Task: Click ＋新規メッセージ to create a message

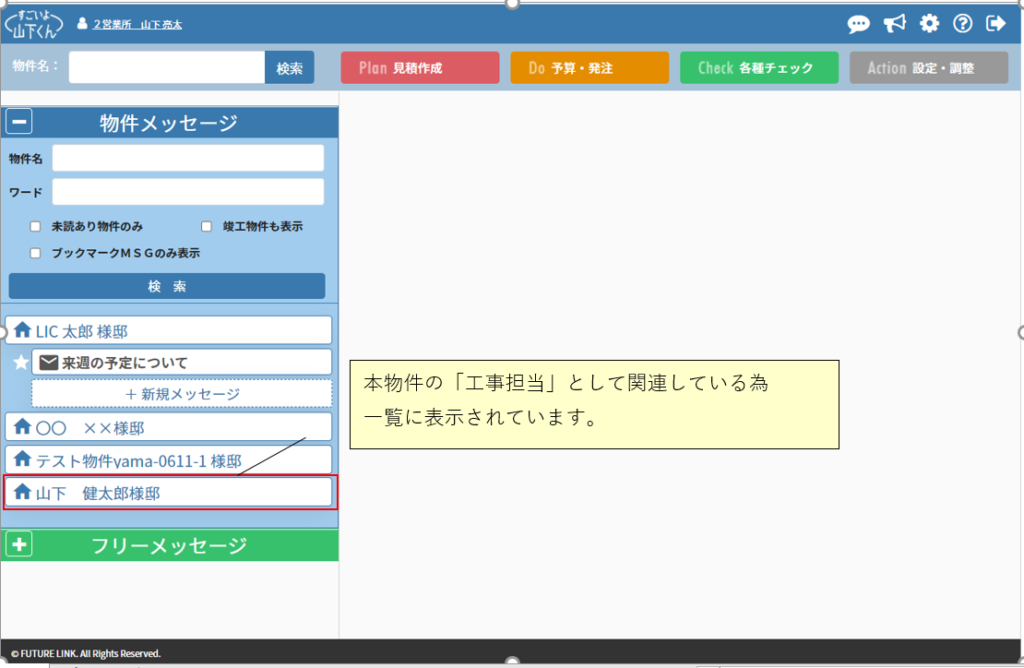Action: click(184, 393)
